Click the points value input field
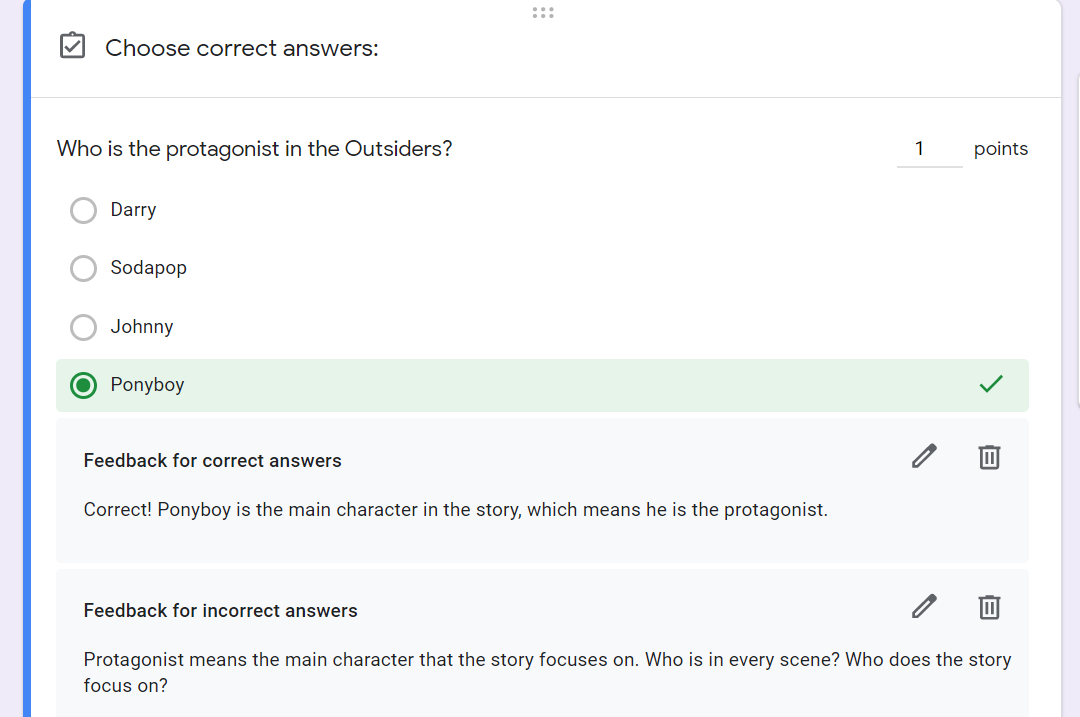Image resolution: width=1080 pixels, height=717 pixels. (929, 149)
